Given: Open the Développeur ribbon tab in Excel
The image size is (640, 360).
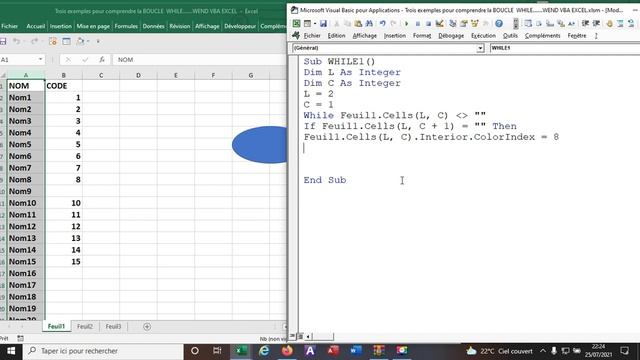Looking at the screenshot, I should [x=240, y=26].
